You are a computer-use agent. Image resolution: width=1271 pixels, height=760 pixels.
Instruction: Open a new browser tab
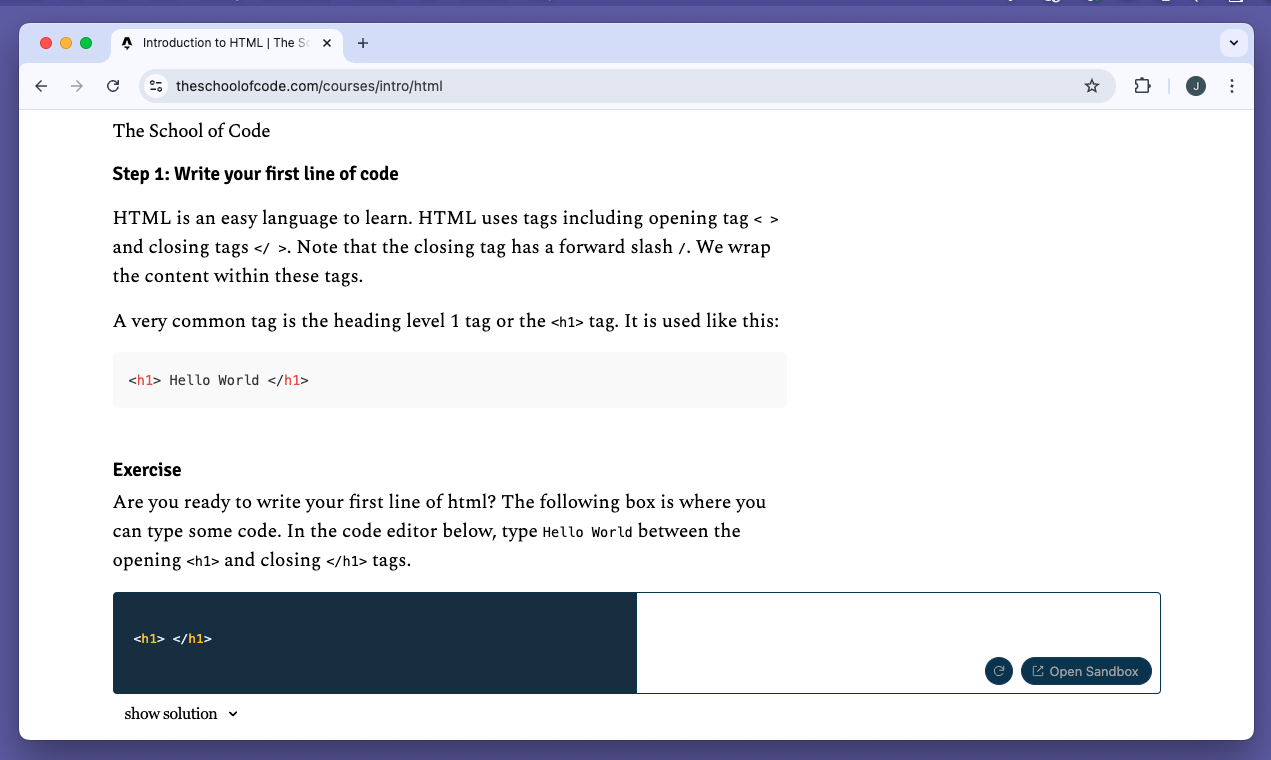pyautogui.click(x=363, y=43)
